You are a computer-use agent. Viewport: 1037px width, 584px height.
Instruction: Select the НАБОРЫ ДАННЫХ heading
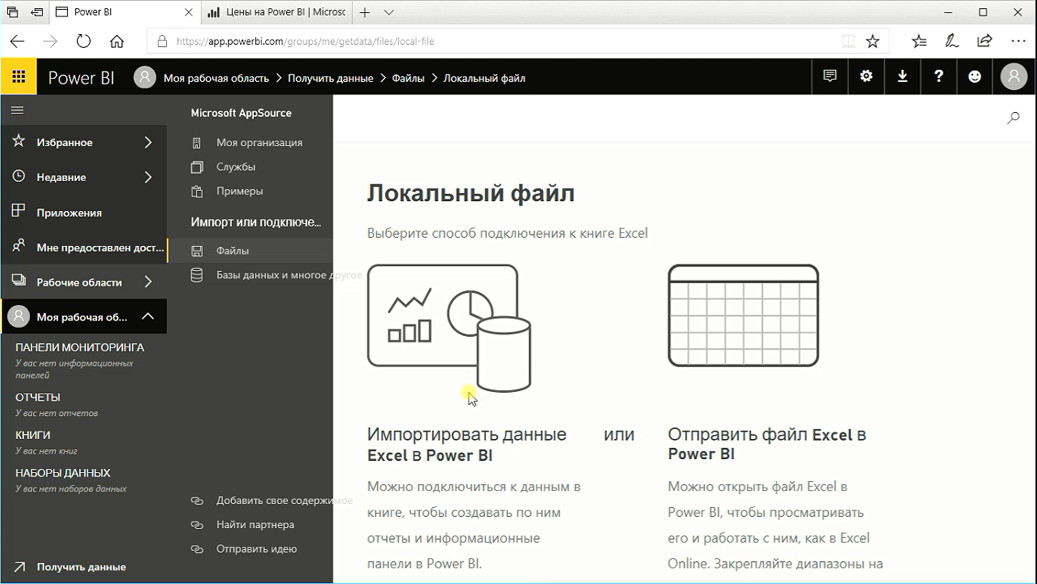[63, 473]
